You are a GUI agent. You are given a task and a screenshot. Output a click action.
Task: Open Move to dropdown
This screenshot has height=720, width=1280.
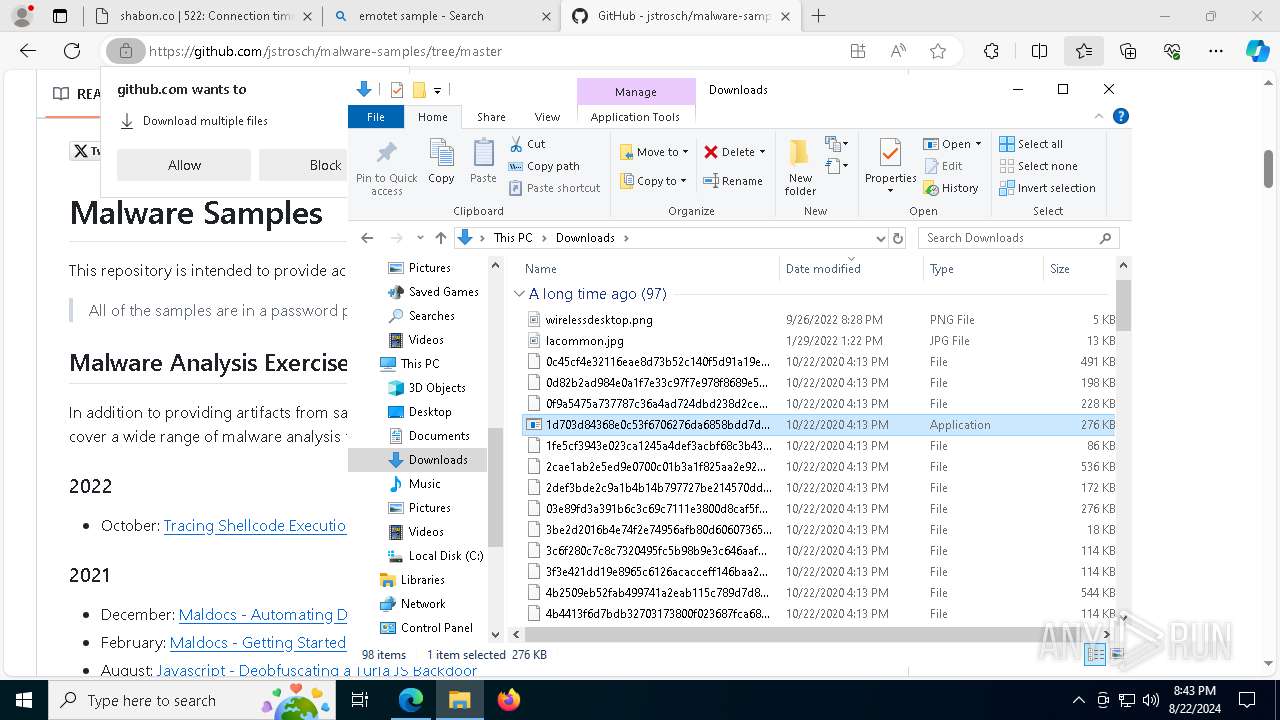654,152
